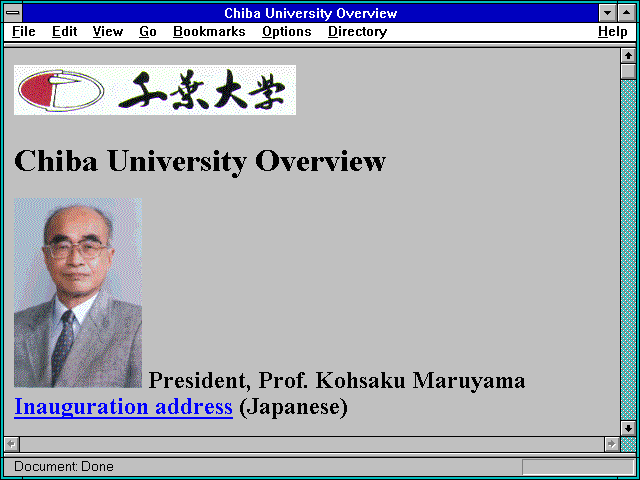The width and height of the screenshot is (640, 480).
Task: Open the Options menu
Action: click(287, 31)
